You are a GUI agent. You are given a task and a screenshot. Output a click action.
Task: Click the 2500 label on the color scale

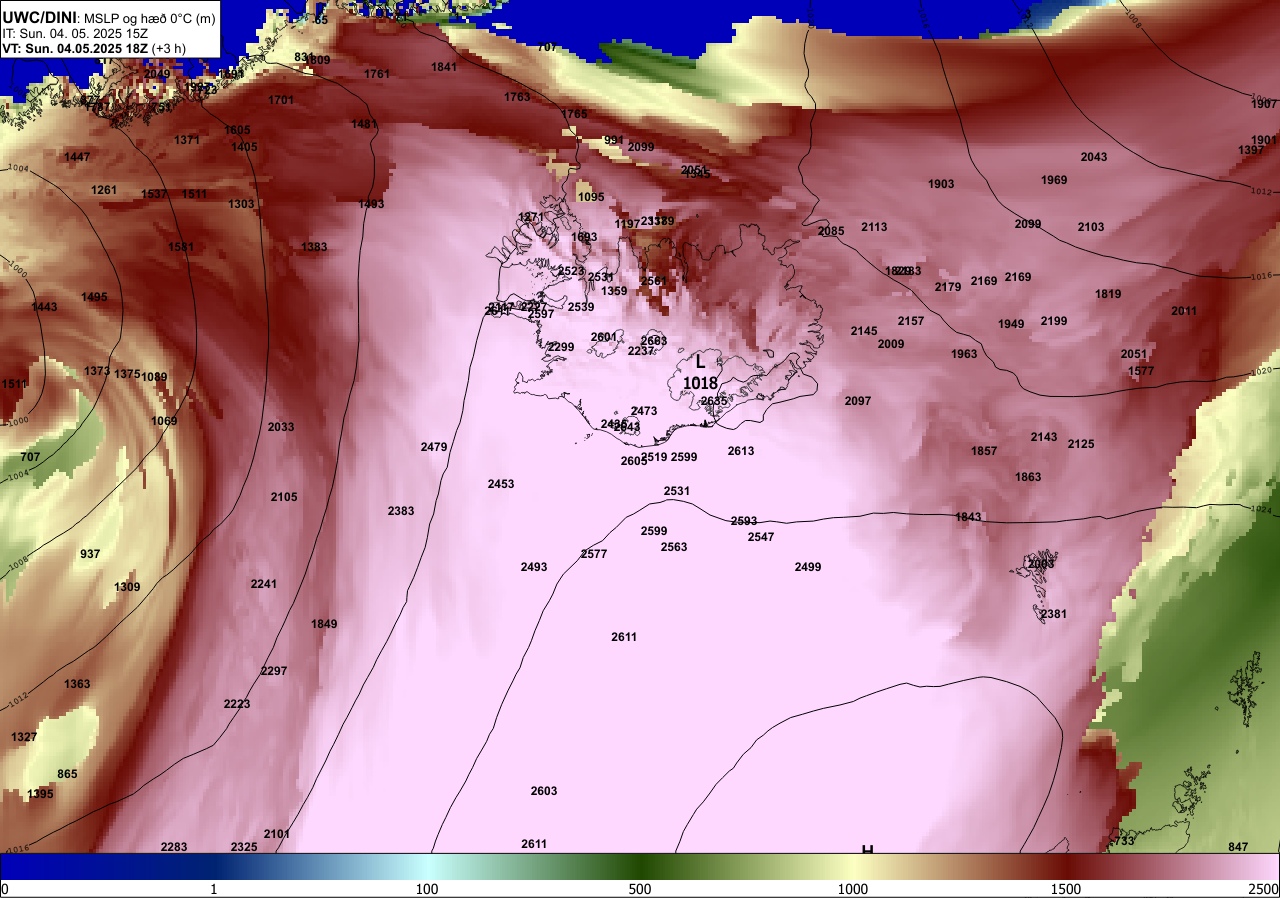pos(1264,889)
